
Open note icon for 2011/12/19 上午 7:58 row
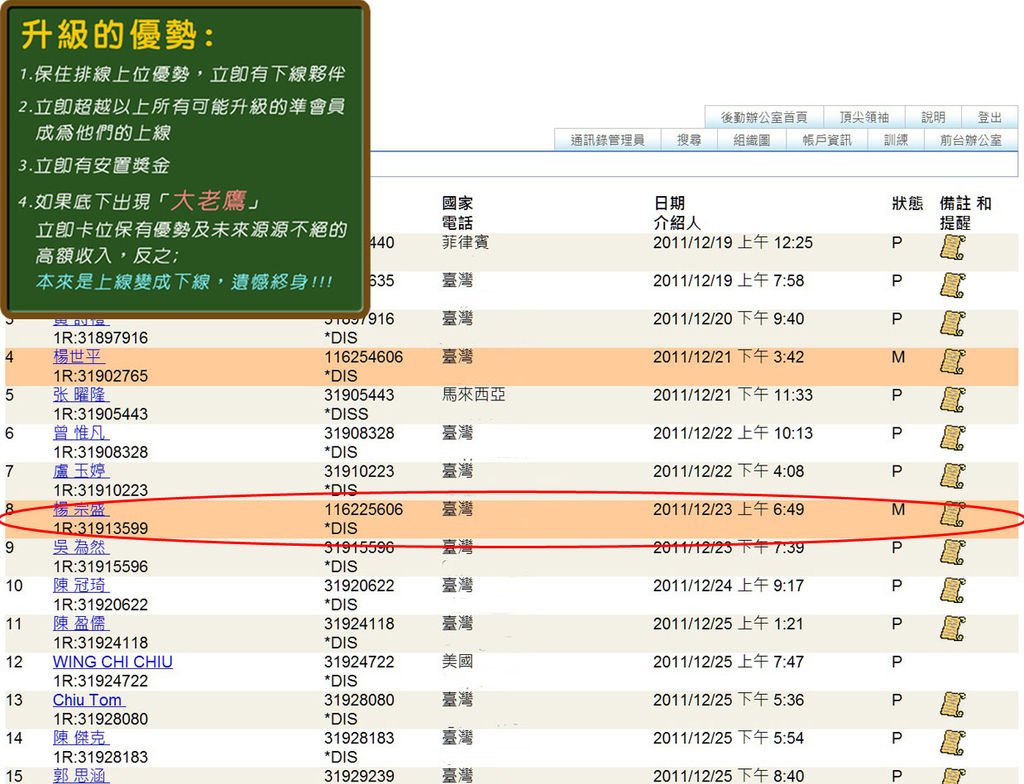coord(952,286)
